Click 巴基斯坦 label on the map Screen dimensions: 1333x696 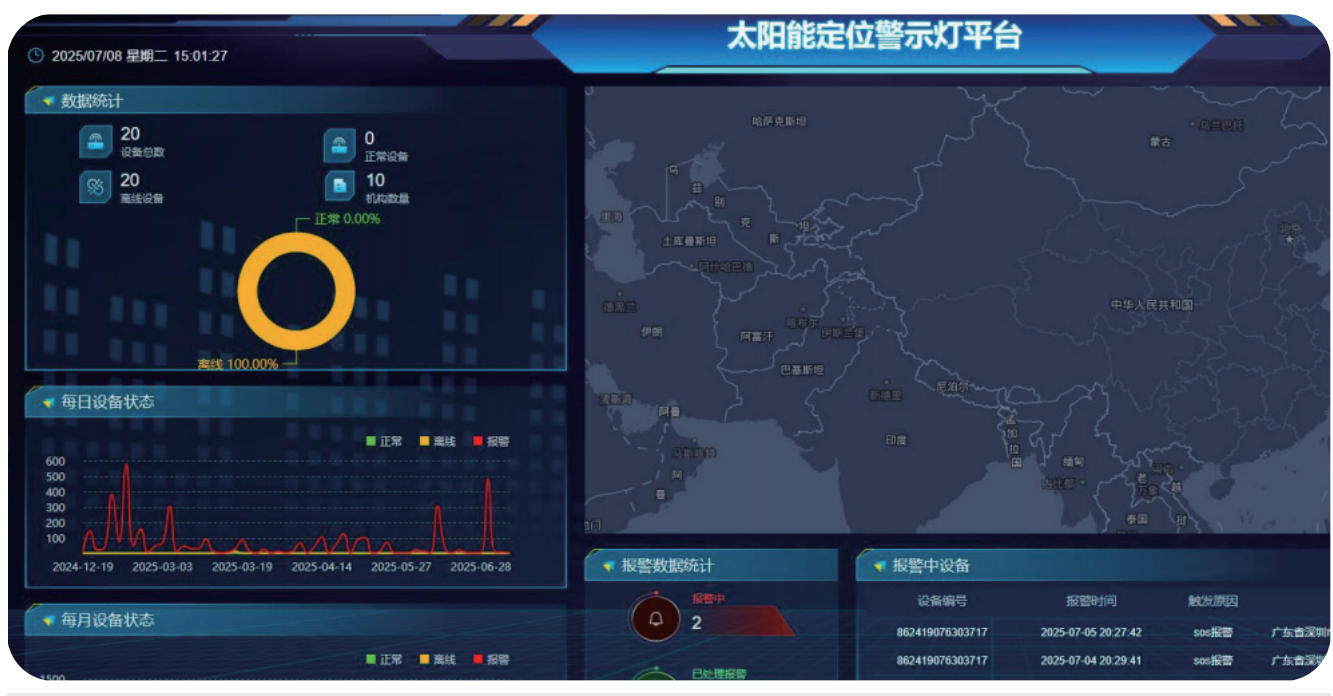click(x=802, y=370)
